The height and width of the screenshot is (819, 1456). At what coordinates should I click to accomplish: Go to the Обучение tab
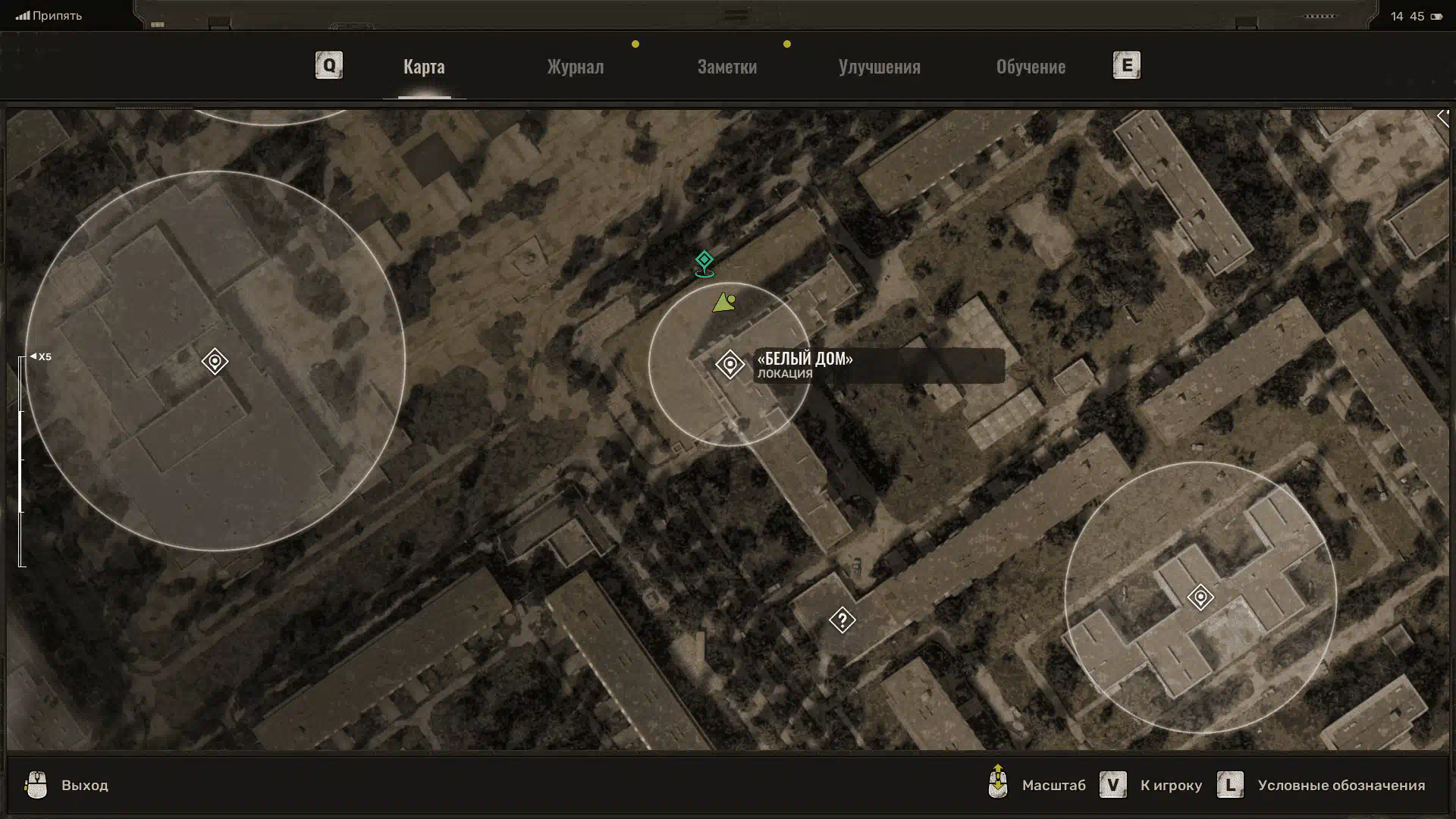(1031, 67)
